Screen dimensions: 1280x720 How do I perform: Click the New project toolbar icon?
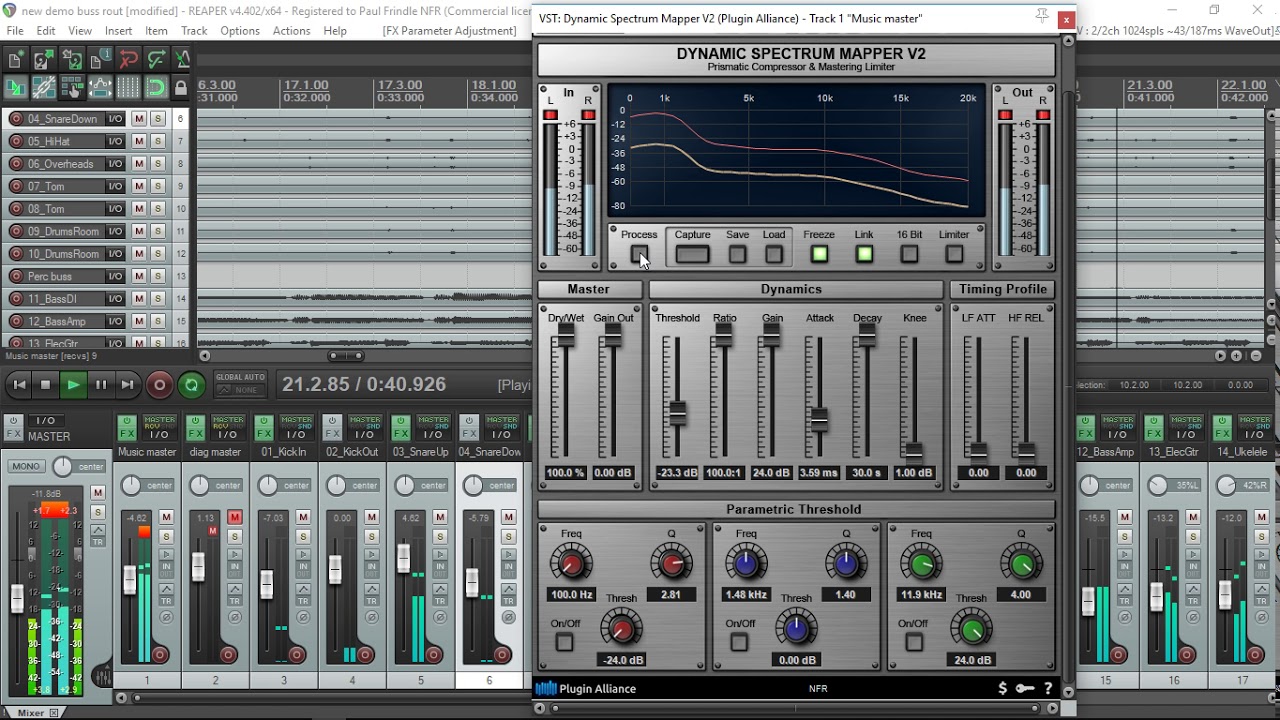pos(16,59)
